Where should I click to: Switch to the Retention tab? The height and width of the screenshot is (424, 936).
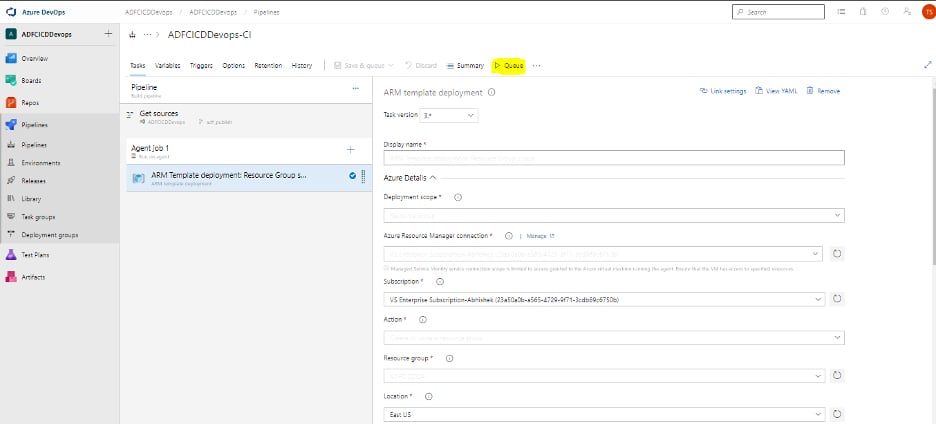tap(268, 66)
